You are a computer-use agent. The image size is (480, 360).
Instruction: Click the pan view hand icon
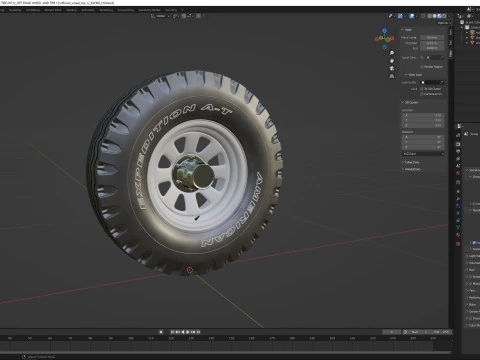[392, 61]
